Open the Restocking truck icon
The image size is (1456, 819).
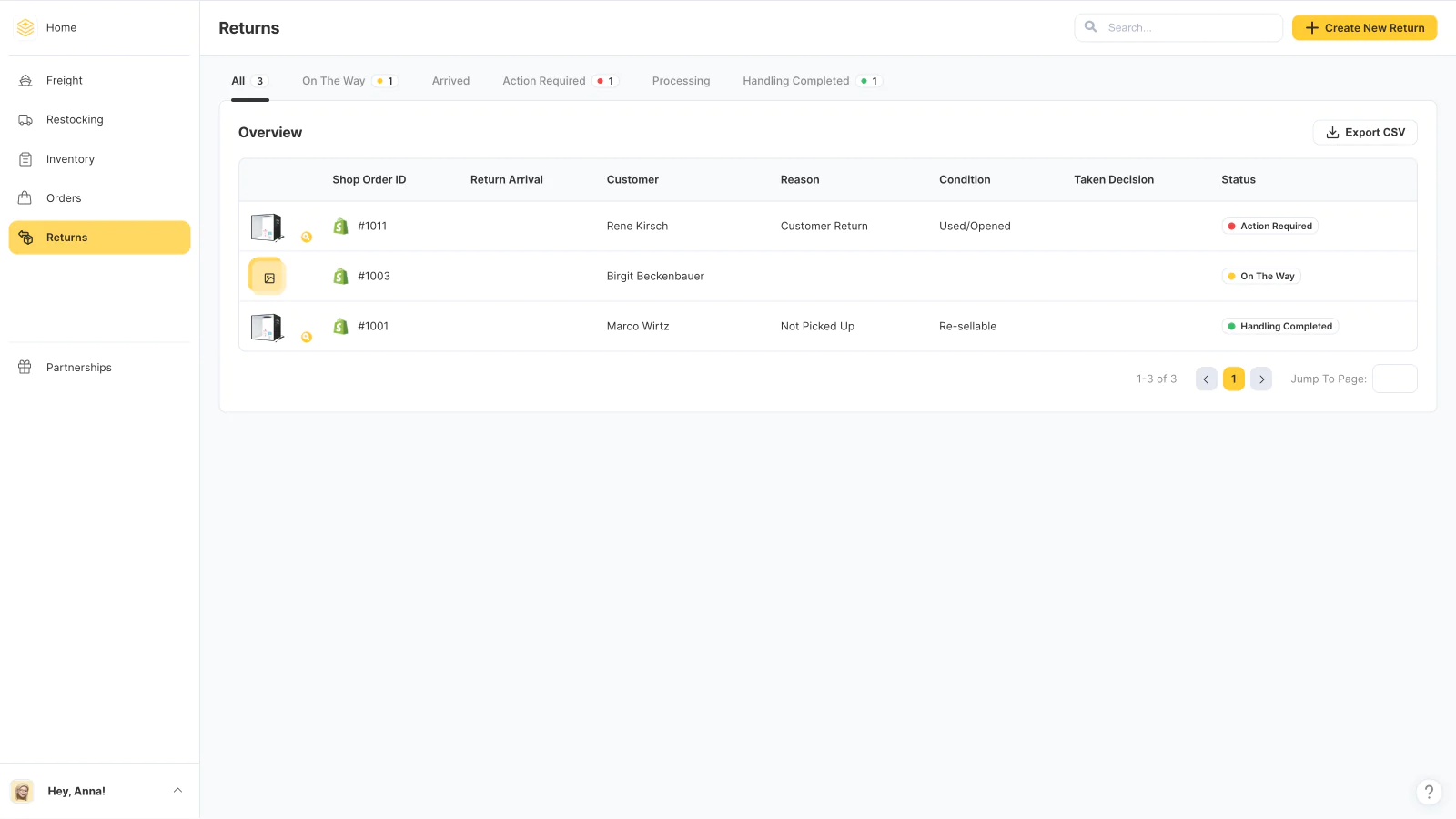25,120
